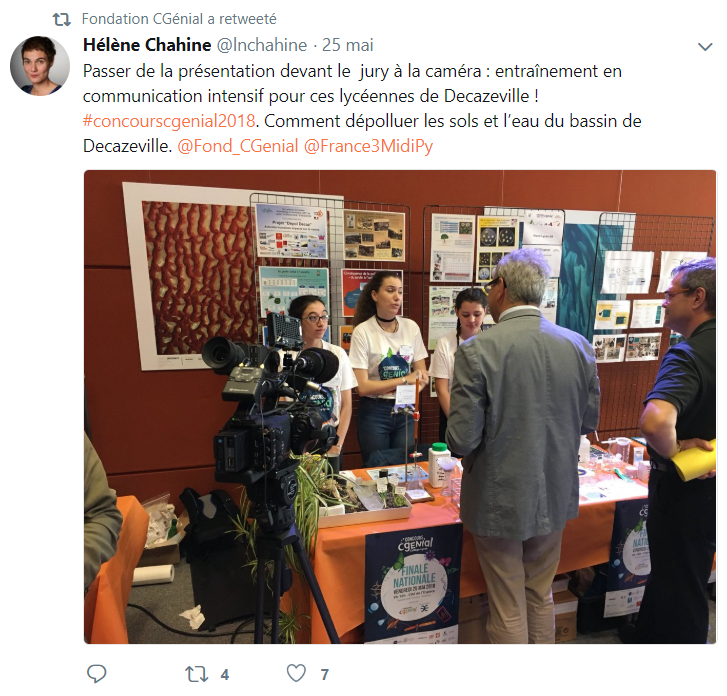Click Hélène Chahine's profile avatar
Viewport: 727px width, 696px height.
click(x=40, y=66)
